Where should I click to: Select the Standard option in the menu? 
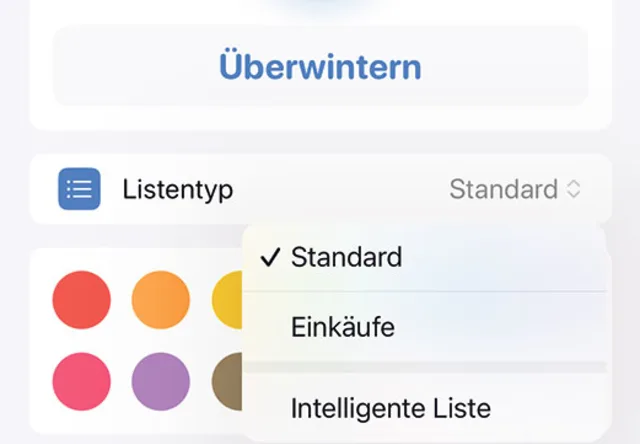(x=346, y=257)
